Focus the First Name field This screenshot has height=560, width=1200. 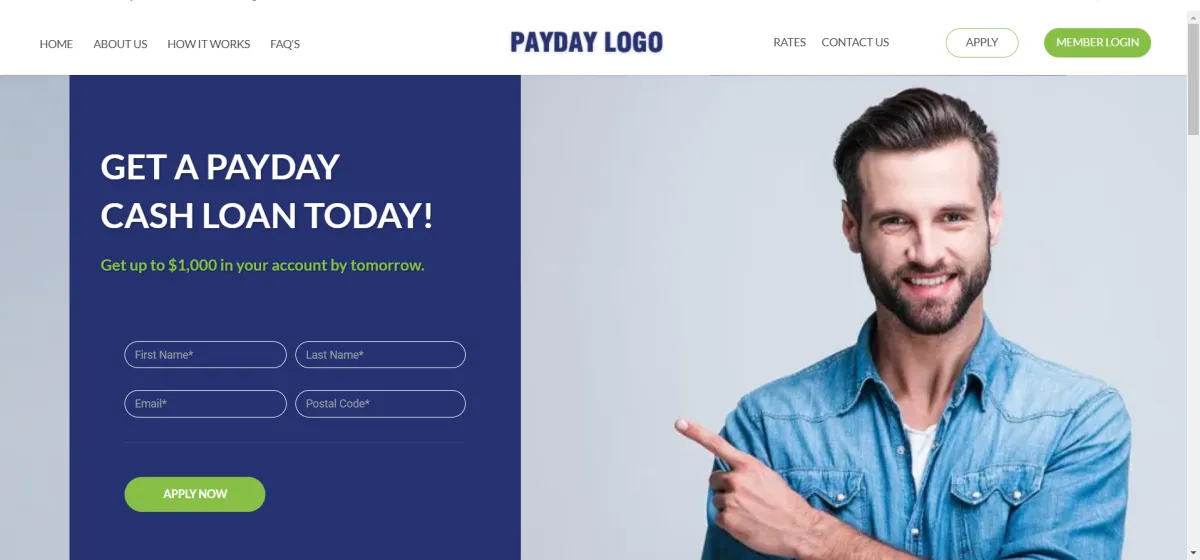(205, 355)
